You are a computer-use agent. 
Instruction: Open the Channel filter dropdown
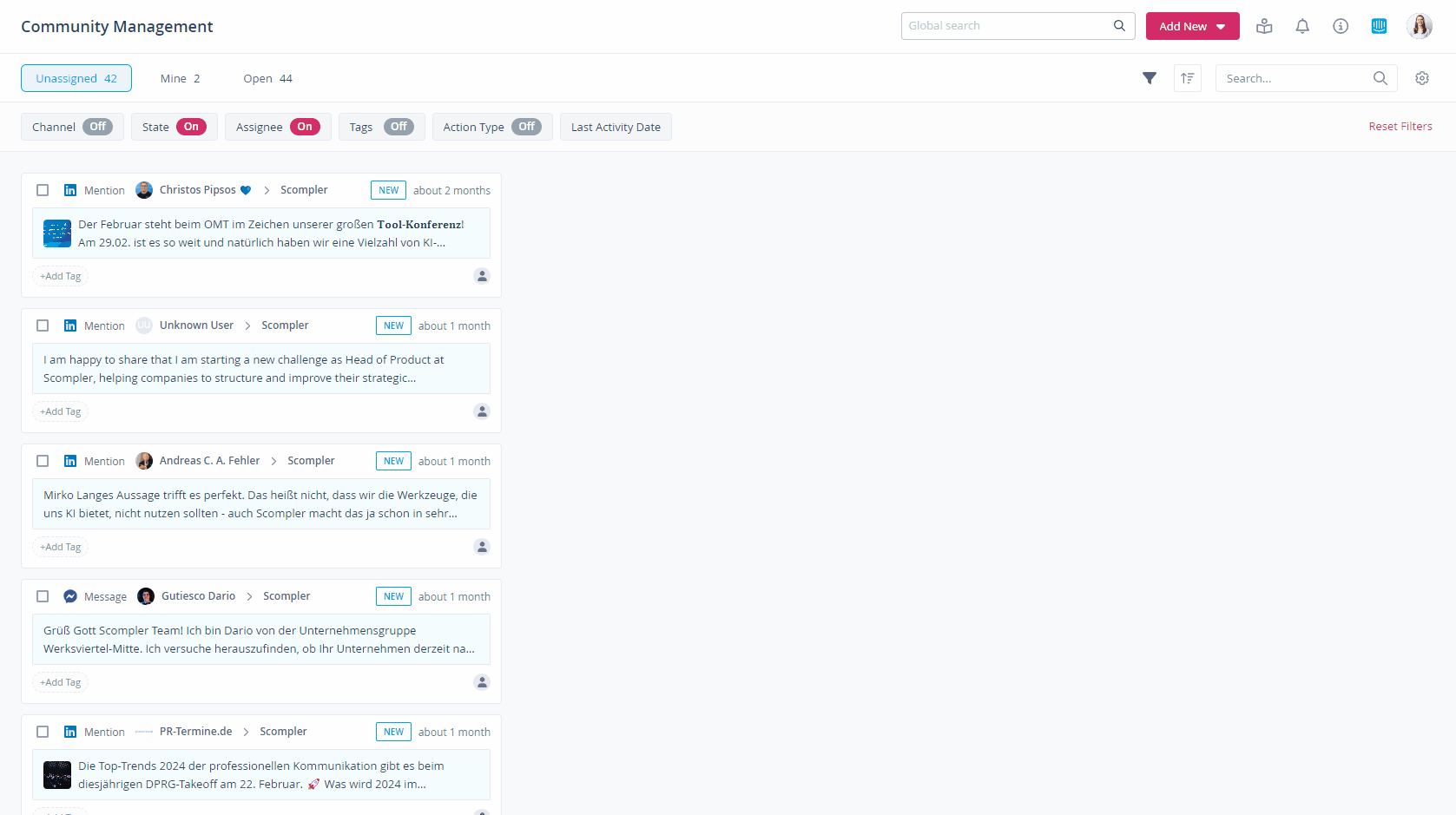pyautogui.click(x=72, y=127)
